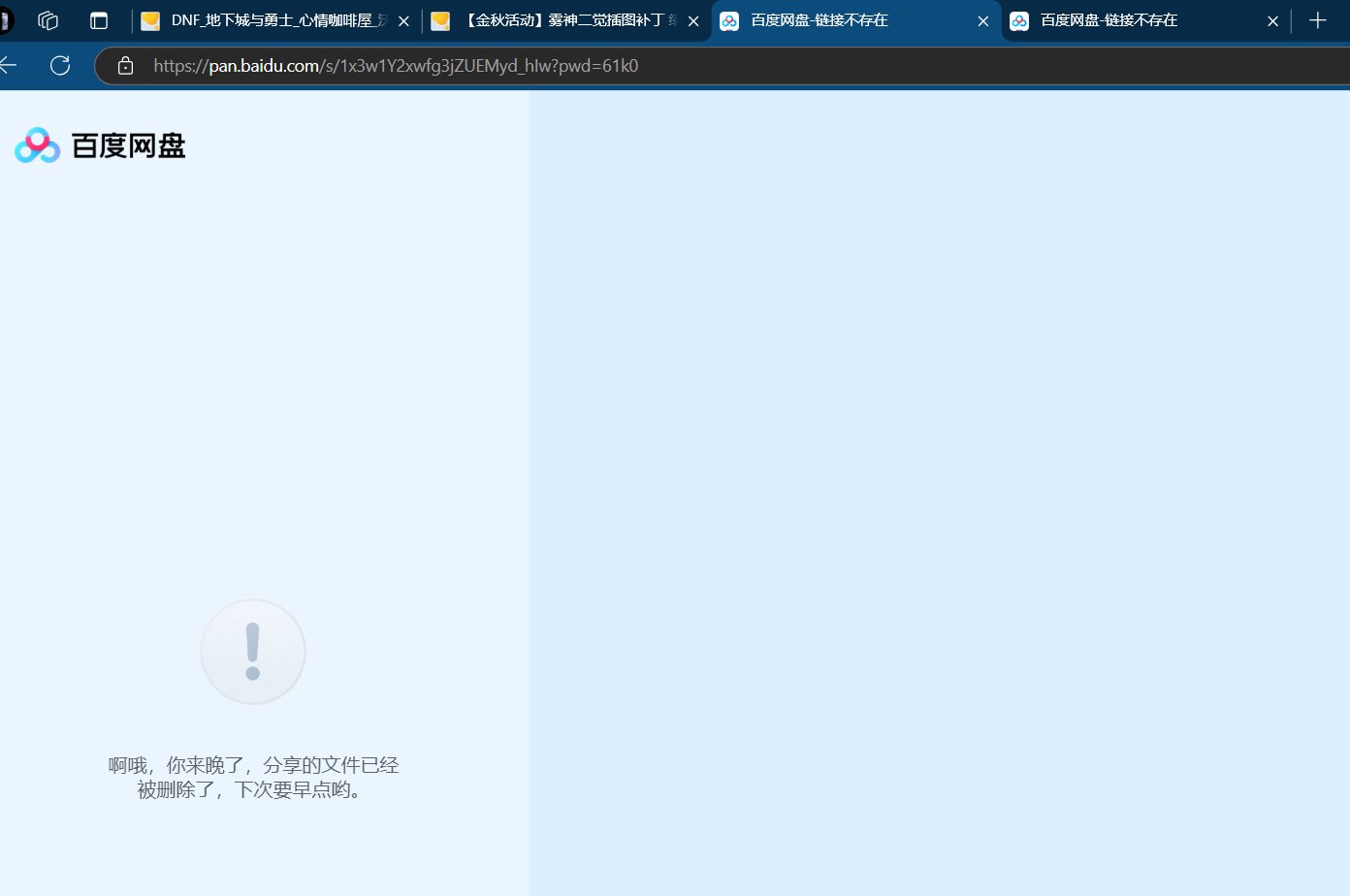Screen dimensions: 1350x896
Task: Click the 百度网盘 cloud logo icon
Action: tap(38, 145)
